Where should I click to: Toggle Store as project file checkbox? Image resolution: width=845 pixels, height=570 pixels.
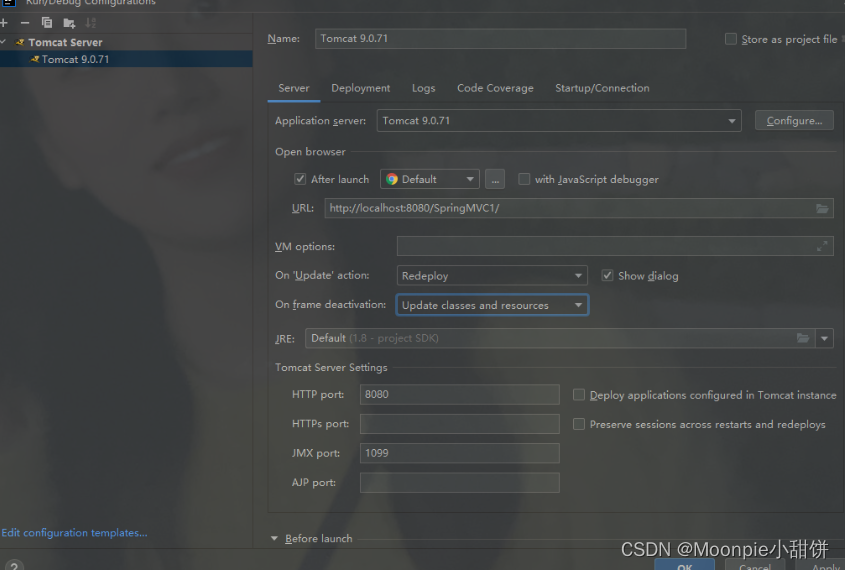pos(731,39)
